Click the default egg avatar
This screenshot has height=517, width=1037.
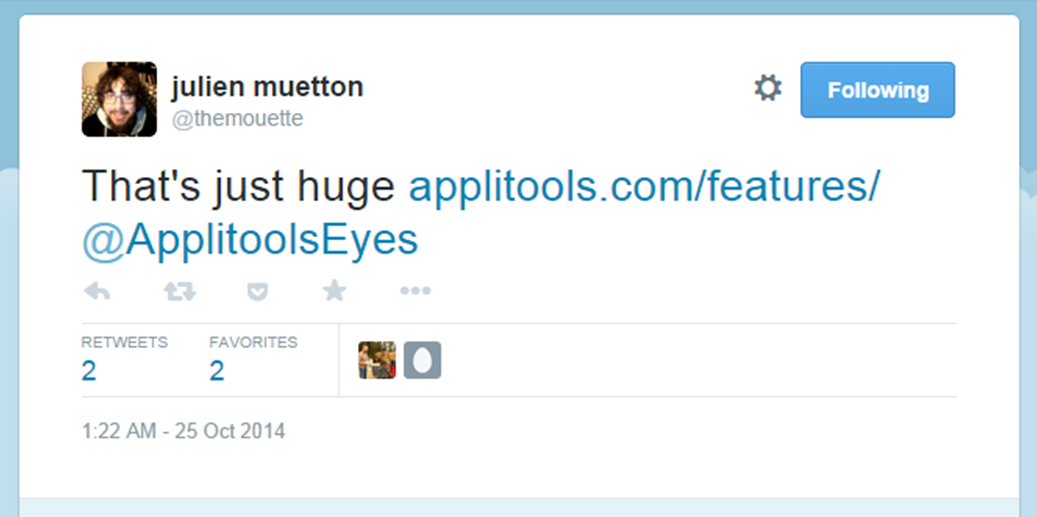pos(422,360)
